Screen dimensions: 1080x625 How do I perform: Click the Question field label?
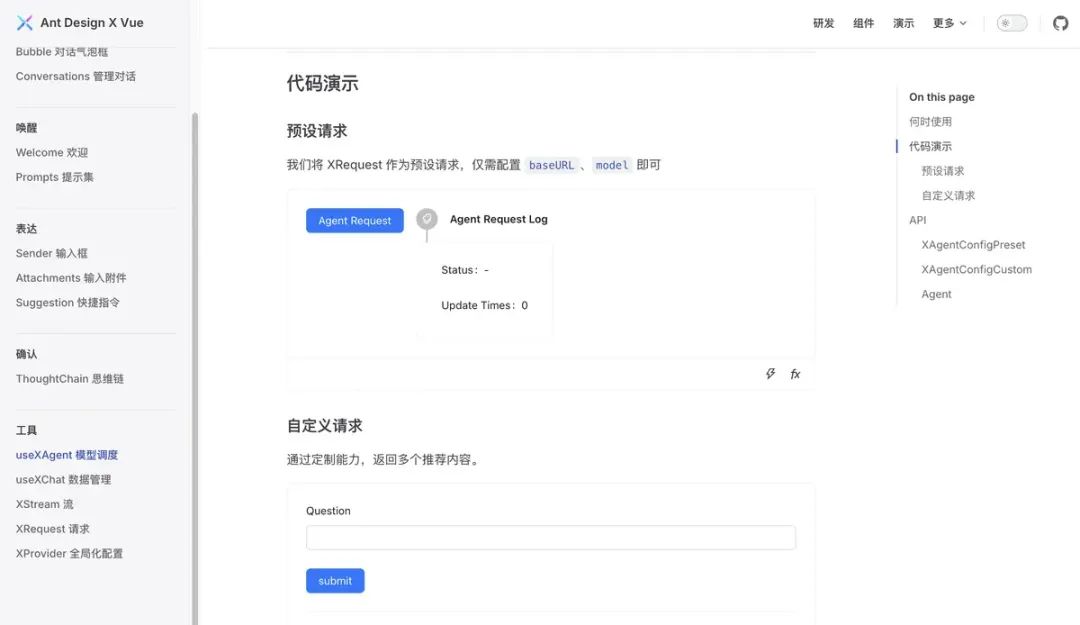(328, 511)
